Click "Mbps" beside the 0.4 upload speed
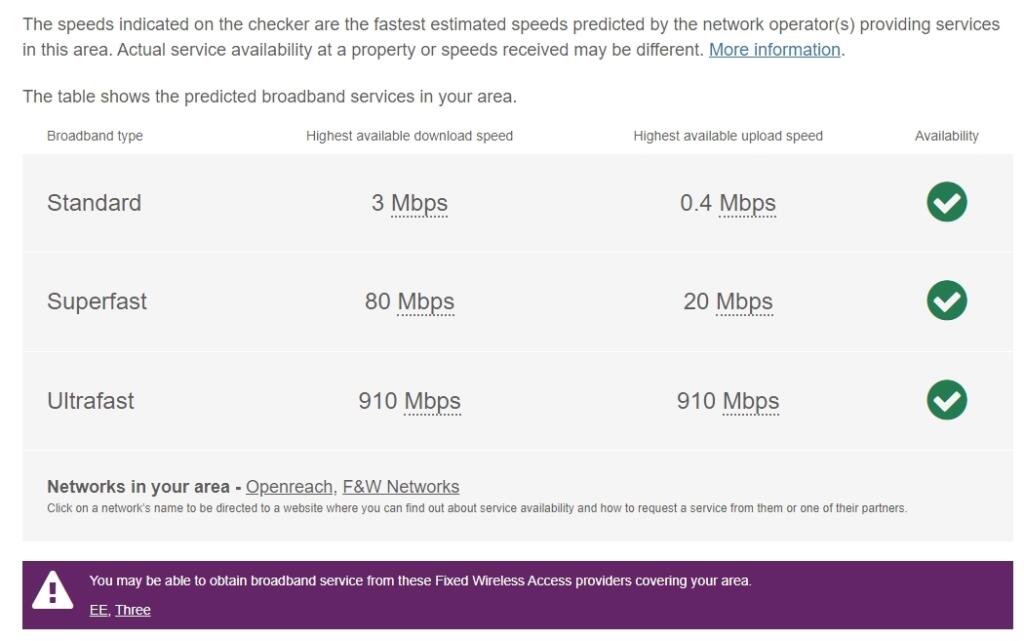Viewport: 1024px width, 641px height. 750,202
